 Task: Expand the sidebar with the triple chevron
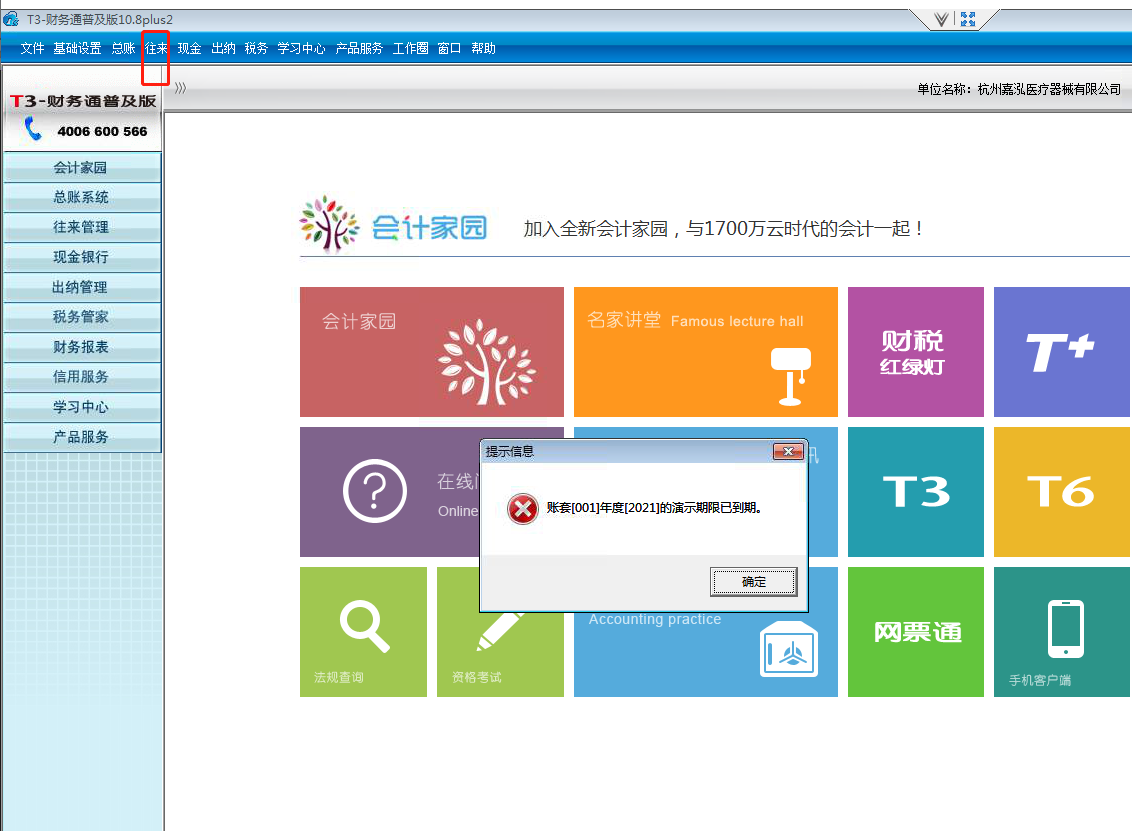[180, 88]
